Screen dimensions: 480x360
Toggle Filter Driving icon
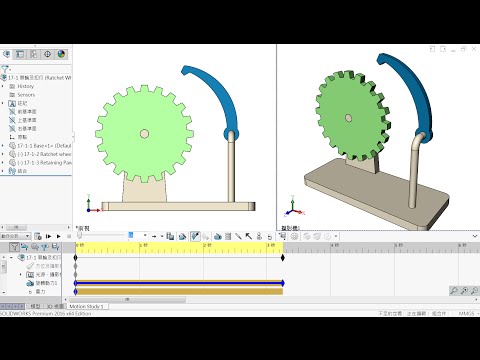coord(35,247)
